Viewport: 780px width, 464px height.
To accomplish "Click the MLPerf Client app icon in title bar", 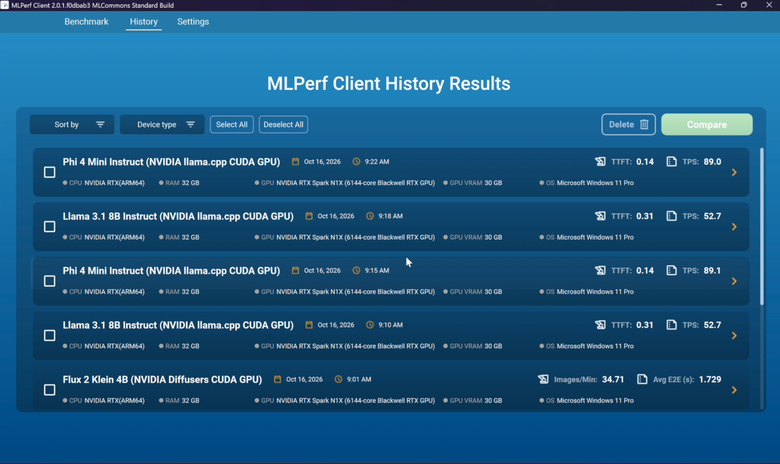I will pos(4,5).
